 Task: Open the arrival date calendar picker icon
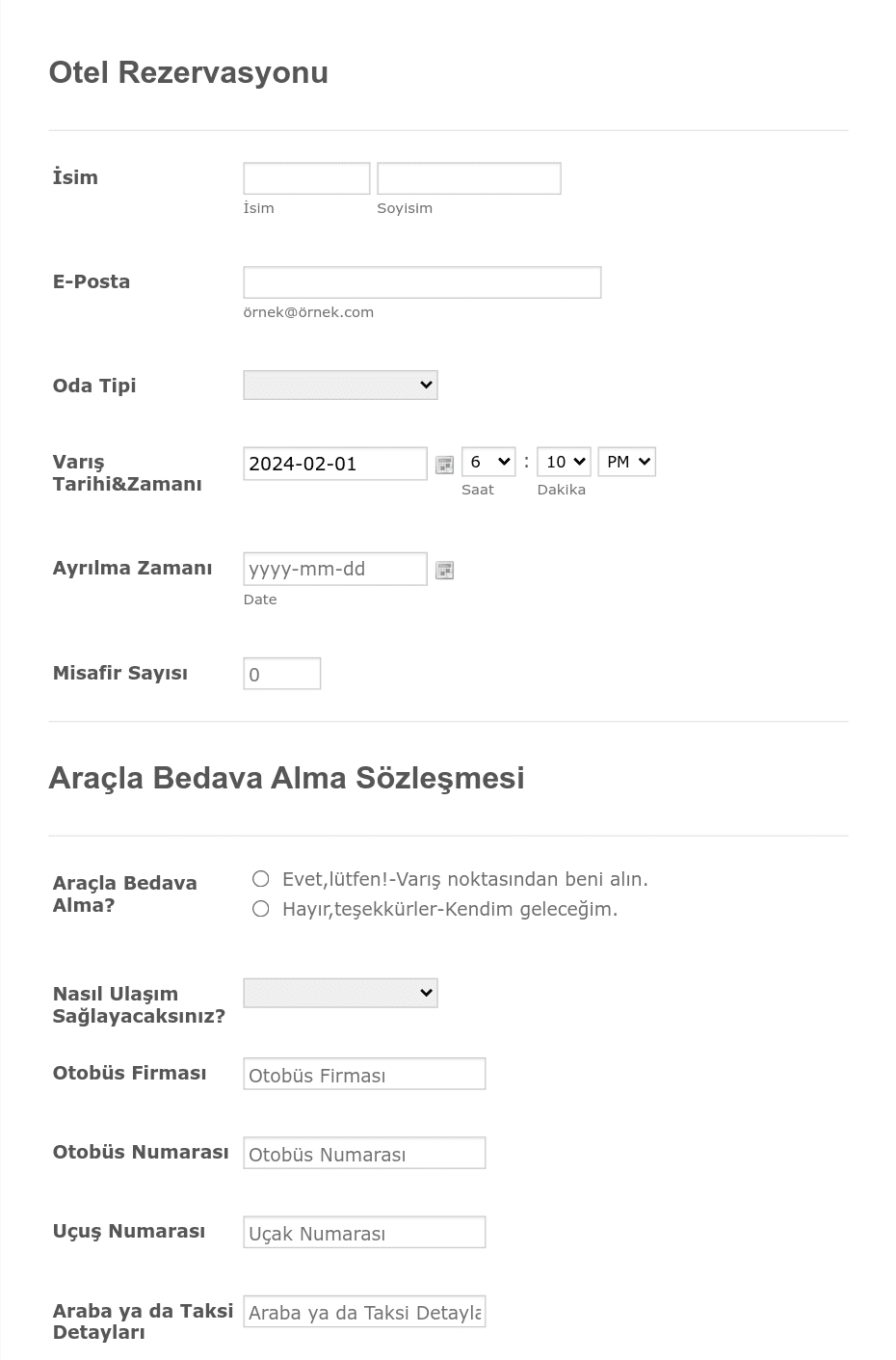(444, 465)
